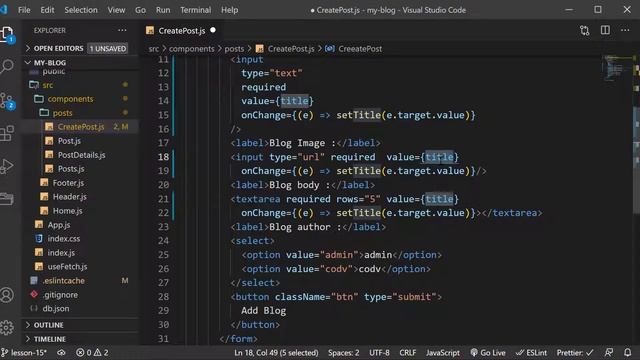The height and width of the screenshot is (360, 640).
Task: Open the Edit menu
Action: point(47,10)
